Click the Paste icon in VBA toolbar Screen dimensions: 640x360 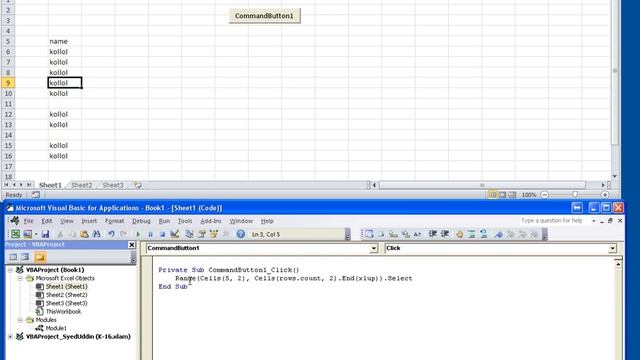[x=84, y=234]
